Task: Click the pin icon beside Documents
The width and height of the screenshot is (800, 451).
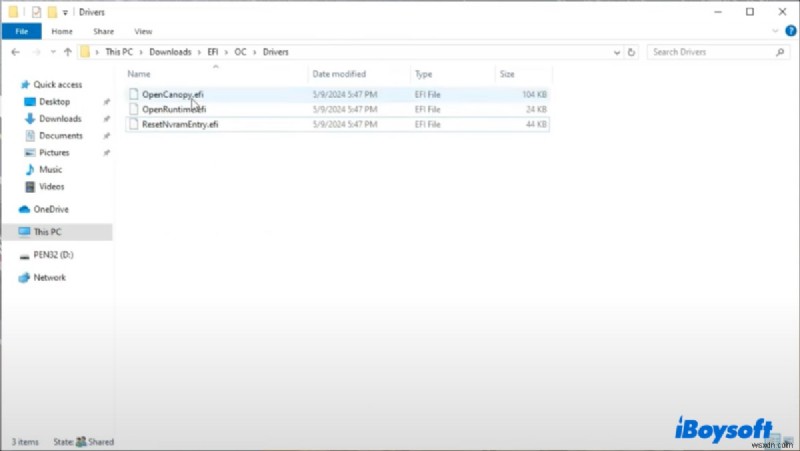Action: click(x=106, y=136)
